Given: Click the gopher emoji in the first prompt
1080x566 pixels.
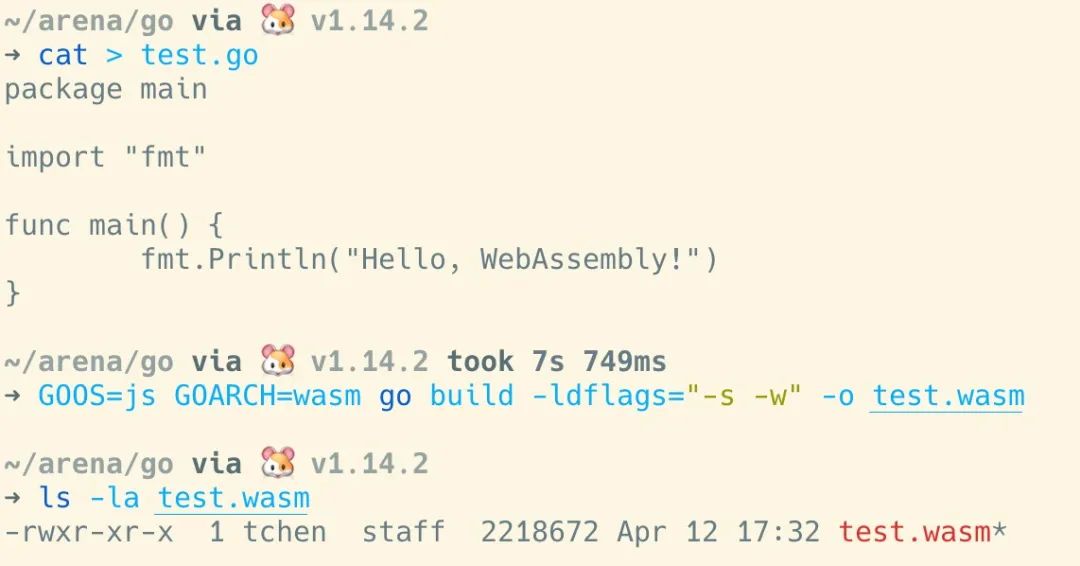Looking at the screenshot, I should pos(278,19).
